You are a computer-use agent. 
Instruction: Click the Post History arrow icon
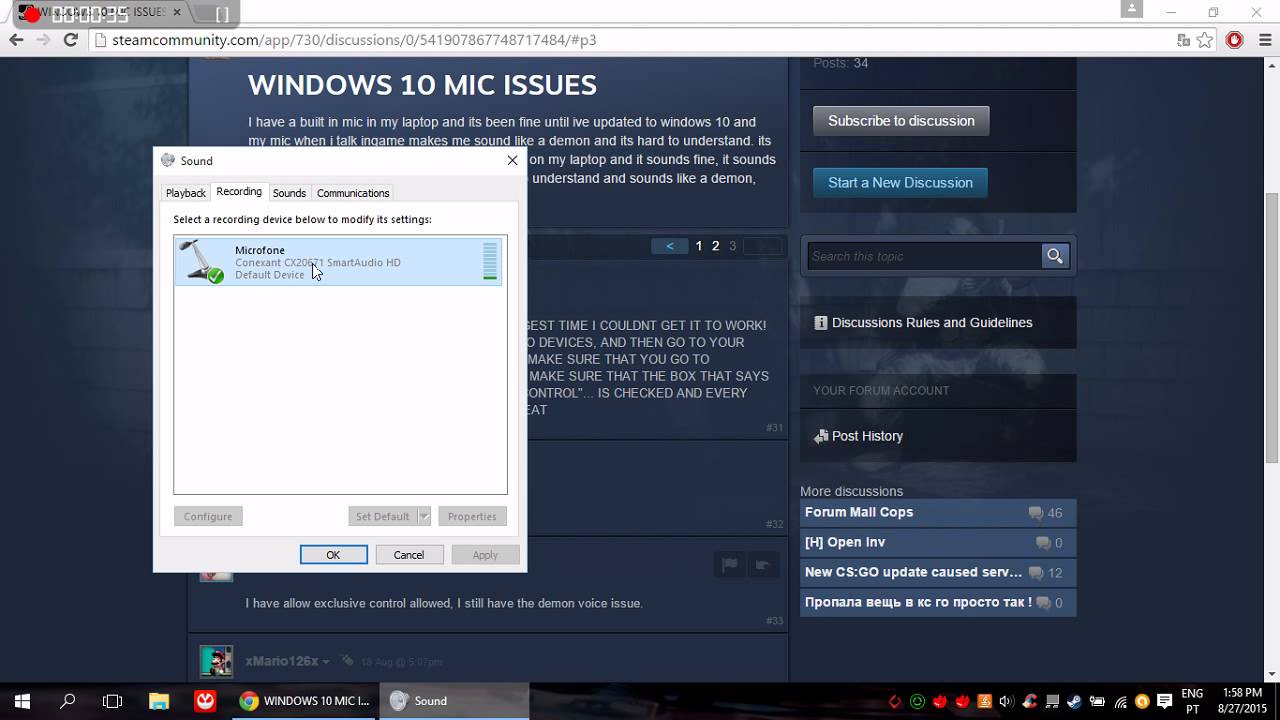(x=821, y=436)
